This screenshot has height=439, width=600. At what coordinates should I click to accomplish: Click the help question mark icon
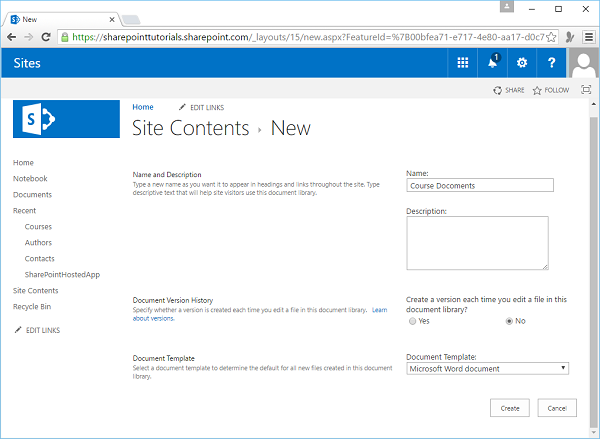point(551,62)
